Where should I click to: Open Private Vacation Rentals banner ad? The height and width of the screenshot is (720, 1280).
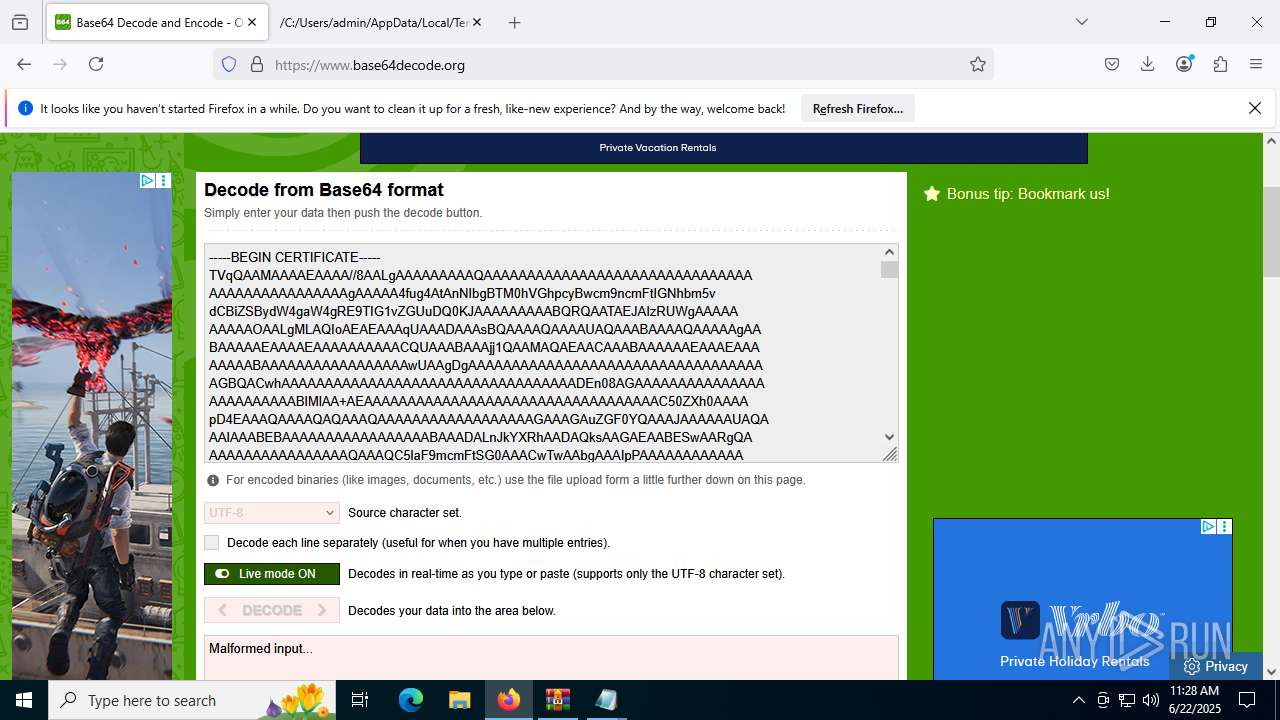click(724, 148)
